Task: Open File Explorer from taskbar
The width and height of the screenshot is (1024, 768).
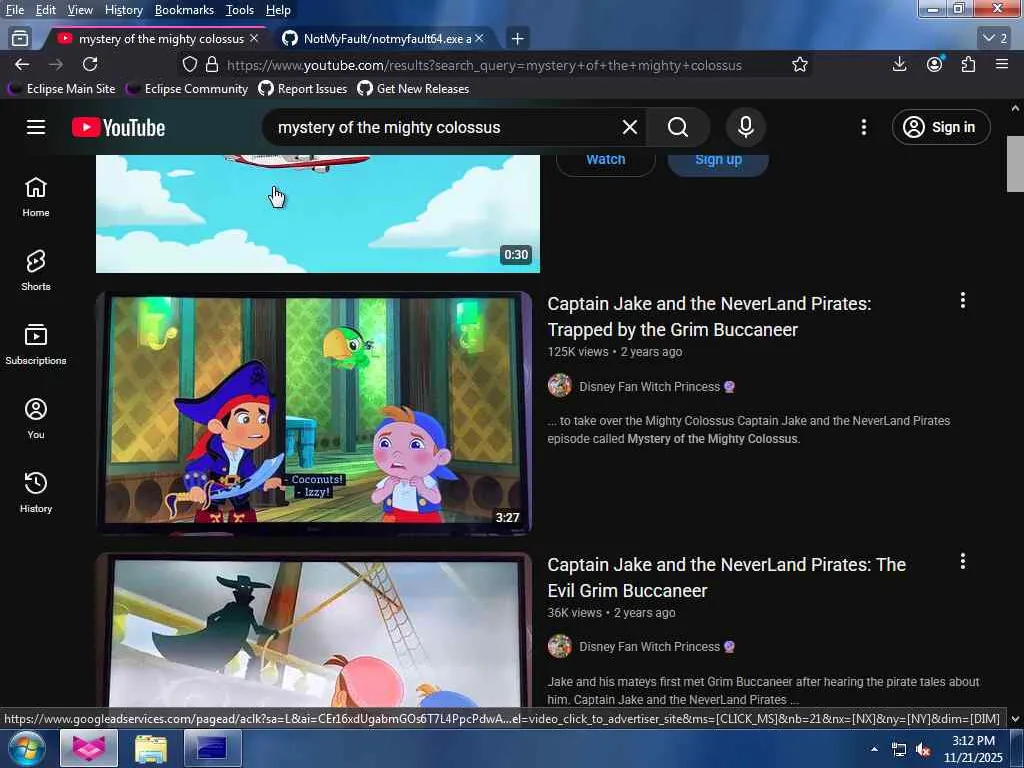Action: (151, 748)
